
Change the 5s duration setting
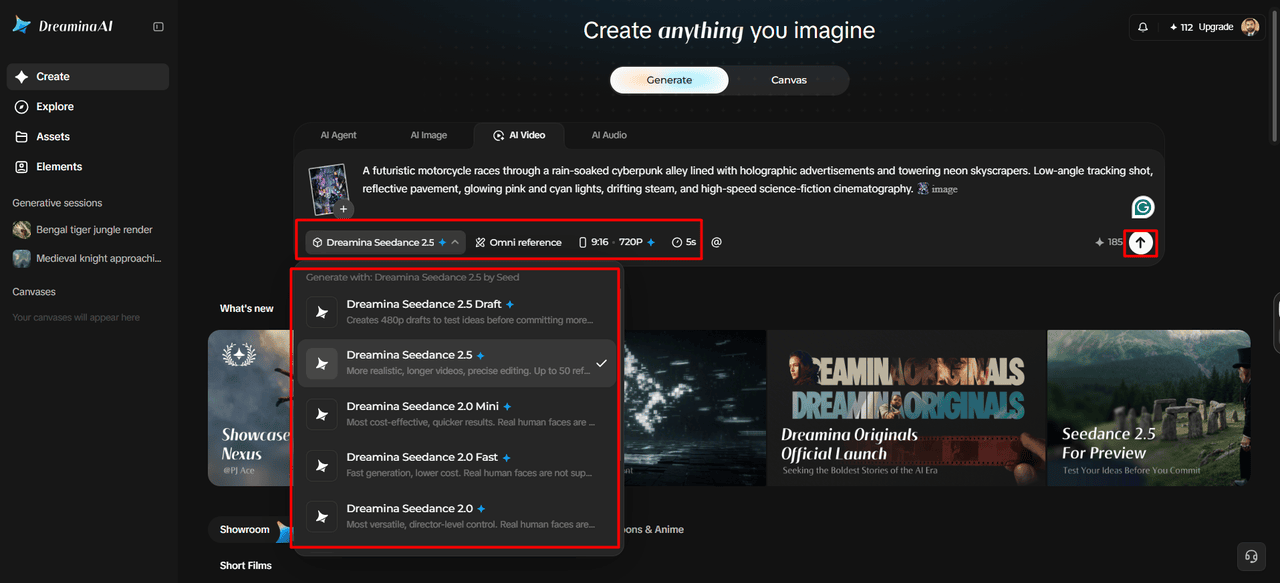[684, 242]
